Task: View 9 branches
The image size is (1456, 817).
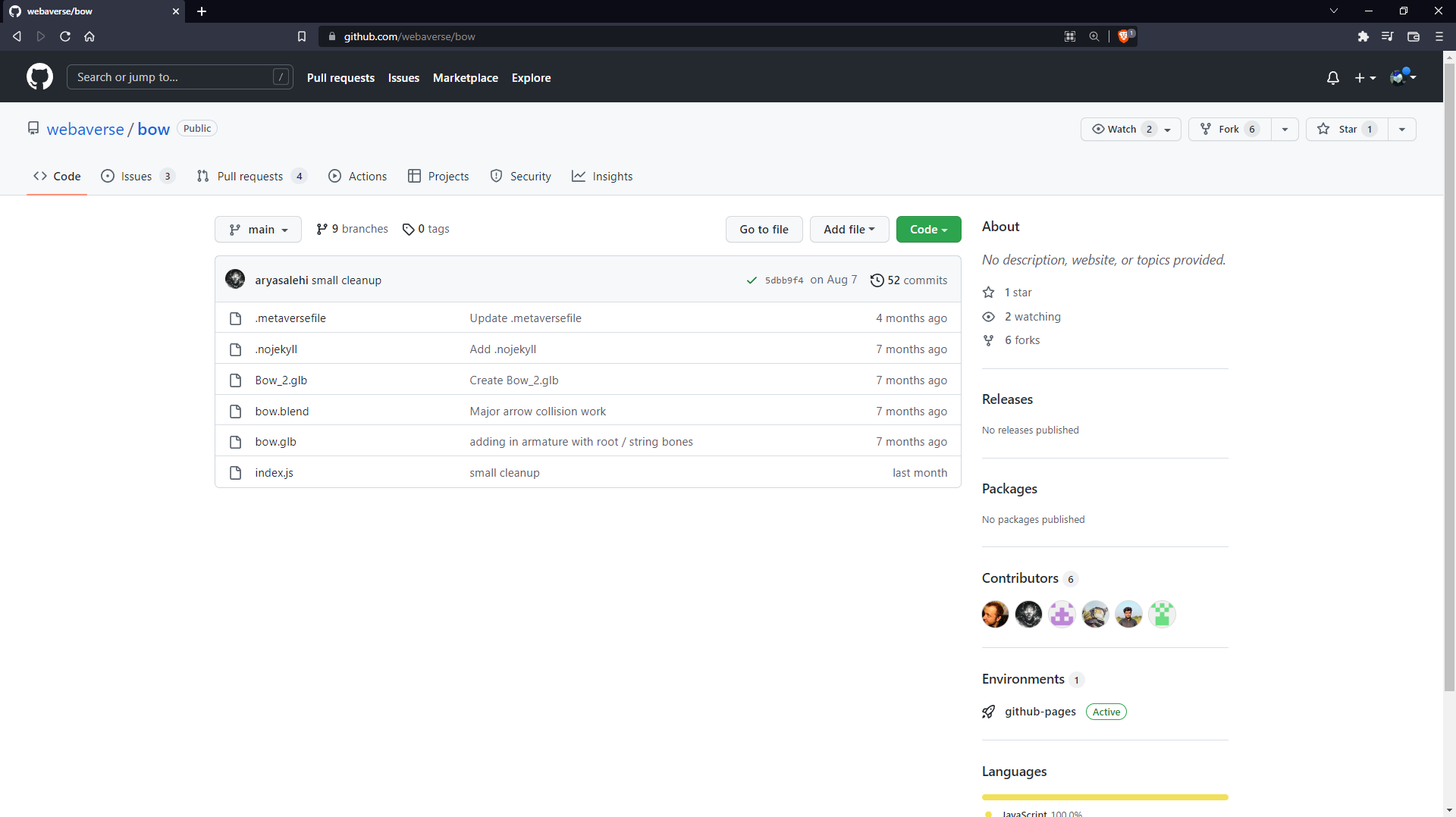Action: (352, 229)
